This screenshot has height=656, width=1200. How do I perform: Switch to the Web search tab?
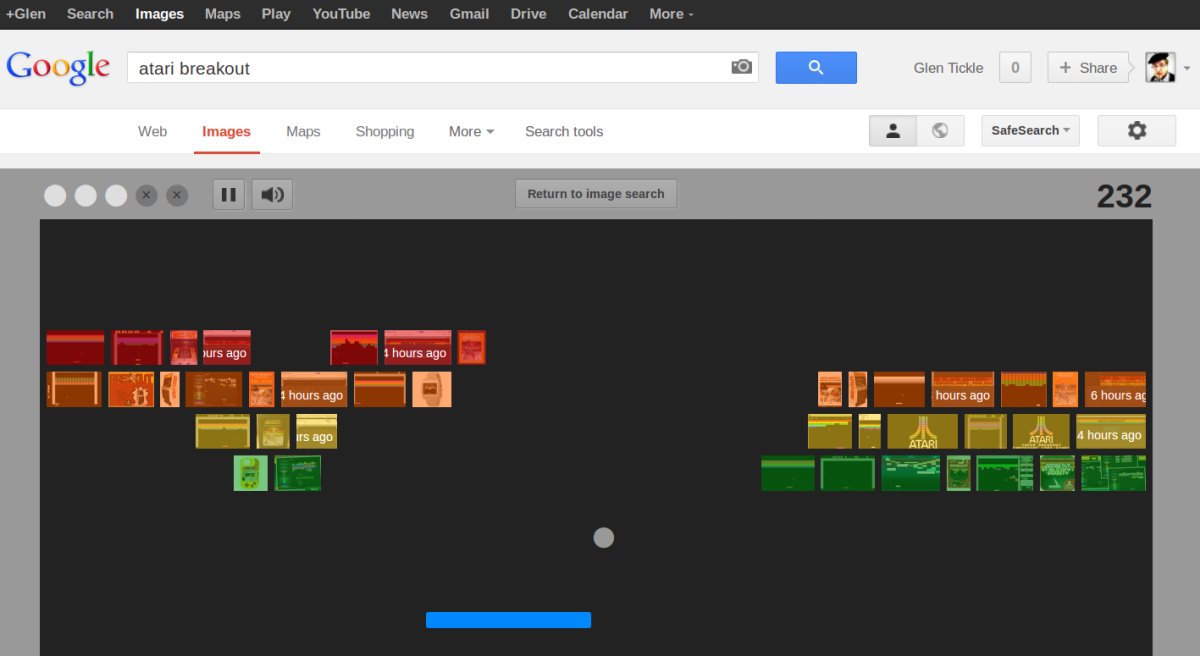tap(152, 132)
